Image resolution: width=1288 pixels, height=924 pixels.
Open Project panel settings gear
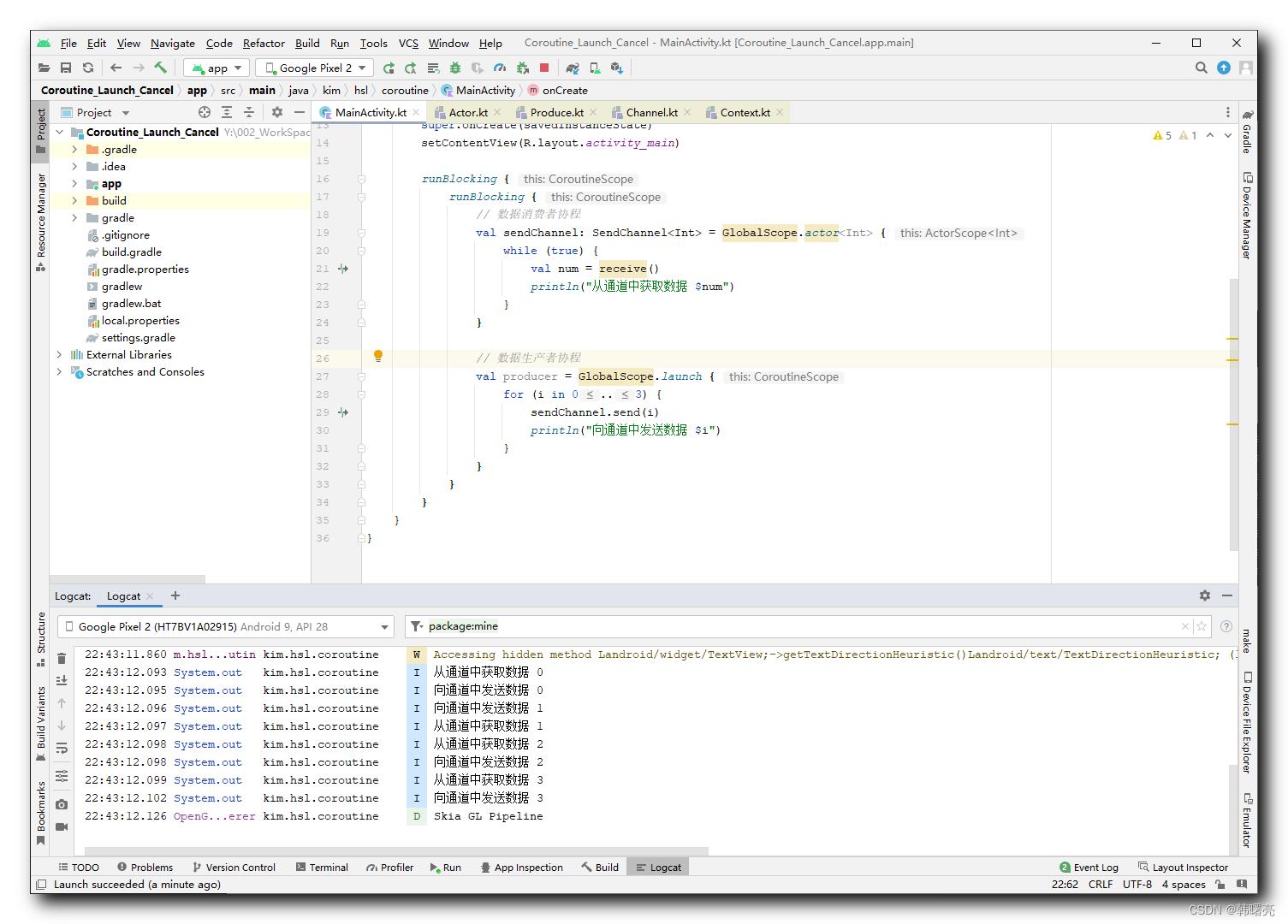click(x=276, y=112)
